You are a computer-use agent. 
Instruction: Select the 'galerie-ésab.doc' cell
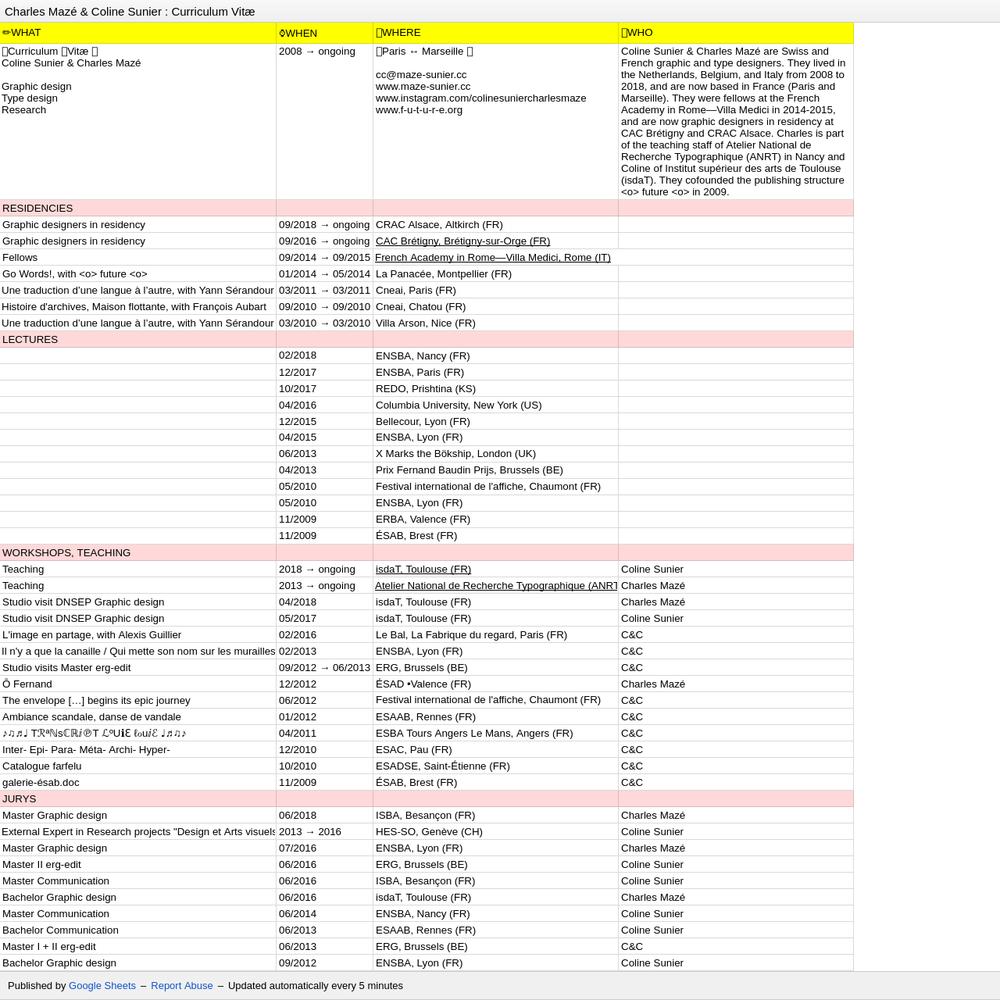click(x=138, y=783)
